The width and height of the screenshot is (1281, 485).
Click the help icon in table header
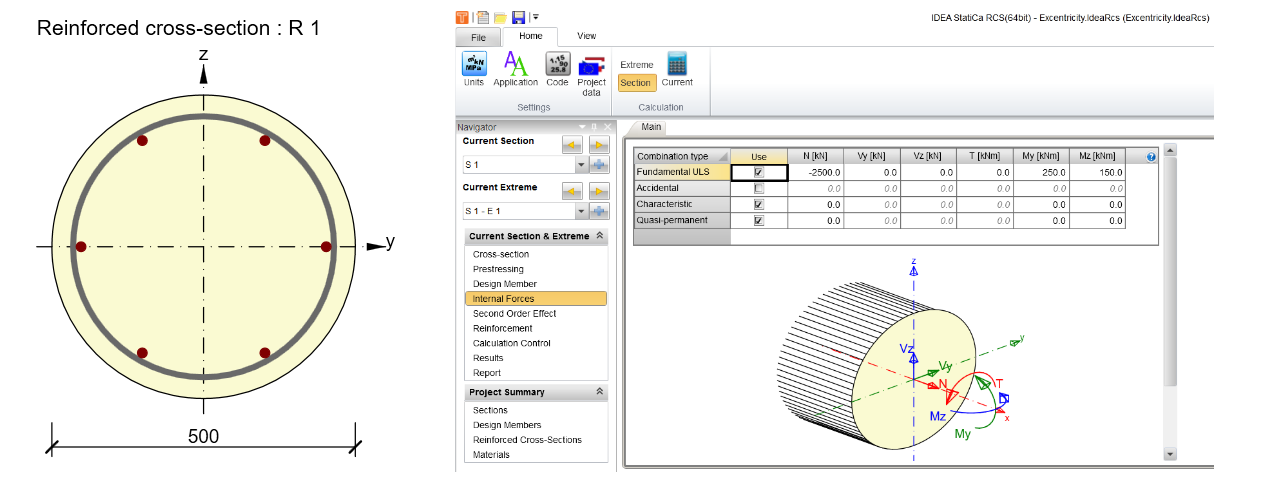click(1151, 157)
